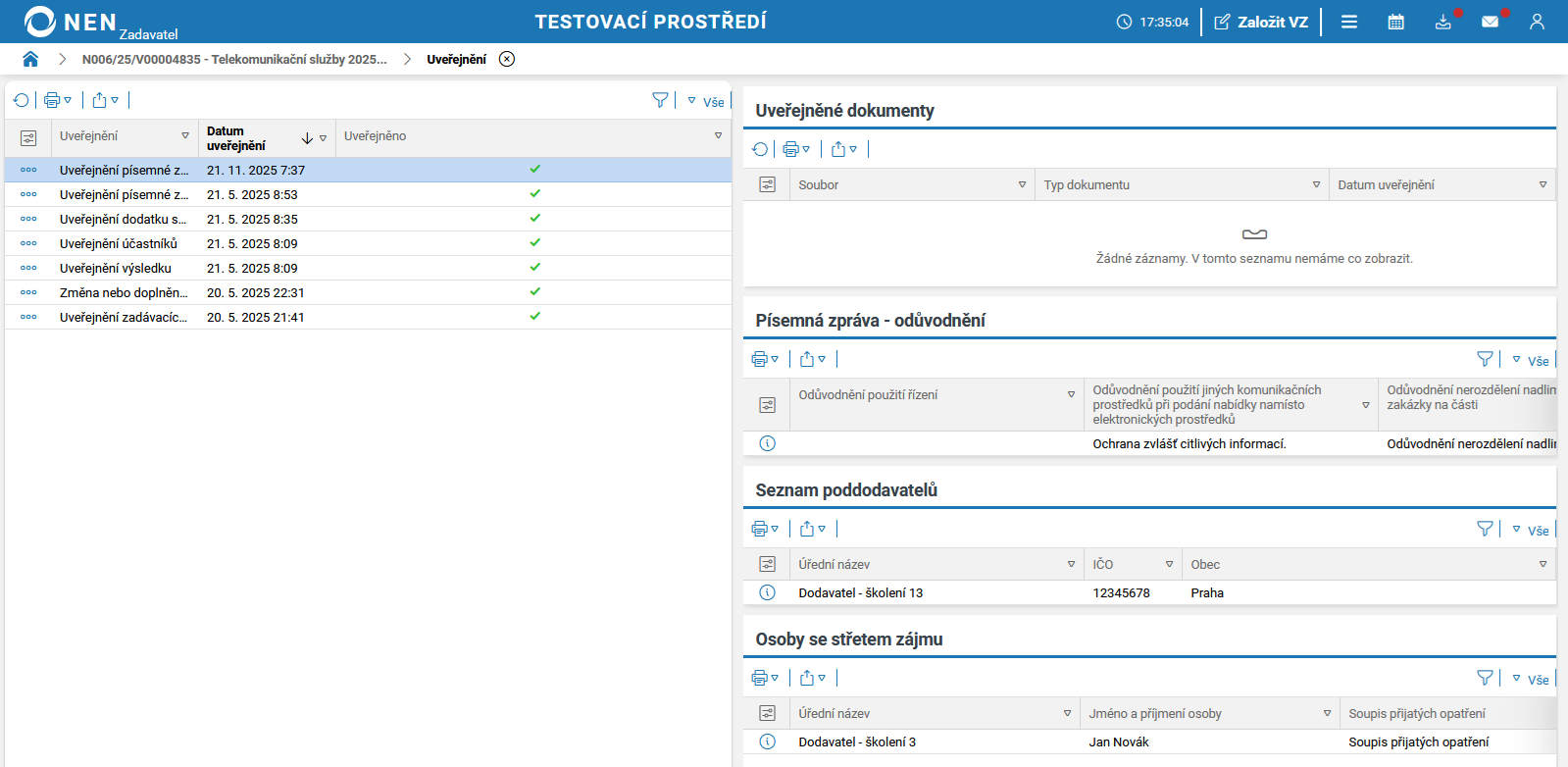Expand the Typ dokumentu column dropdown
This screenshot has height=767, width=1568.
pos(1316,184)
